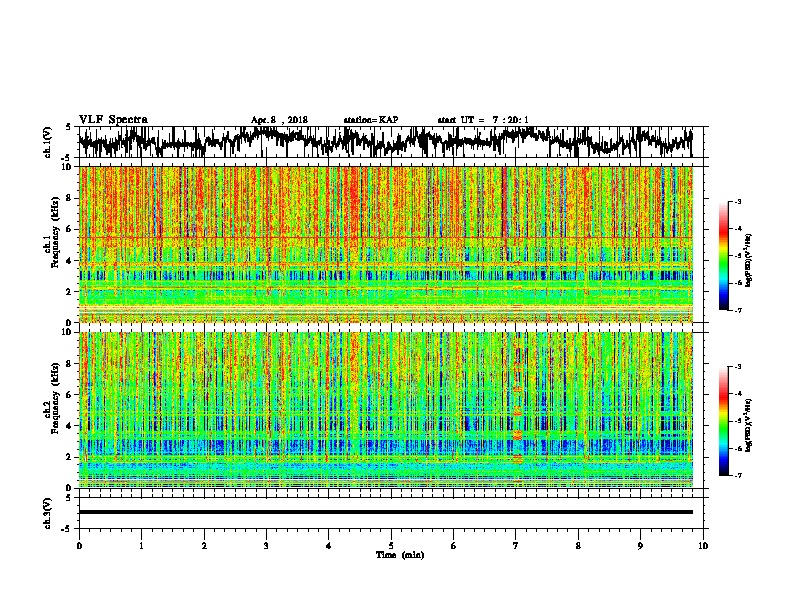Click time axis tick label '3'
The height and width of the screenshot is (612, 792).
pyautogui.click(x=266, y=546)
